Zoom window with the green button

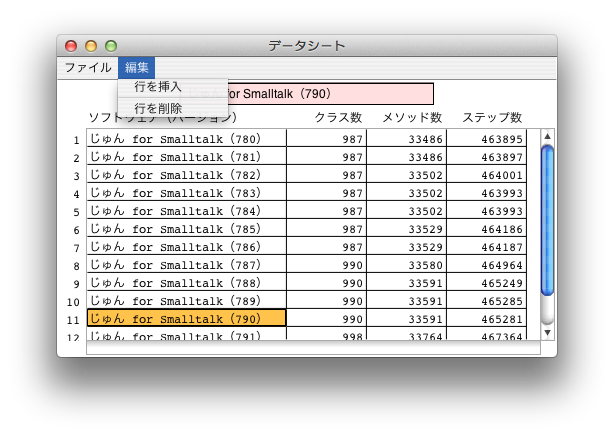(x=111, y=46)
